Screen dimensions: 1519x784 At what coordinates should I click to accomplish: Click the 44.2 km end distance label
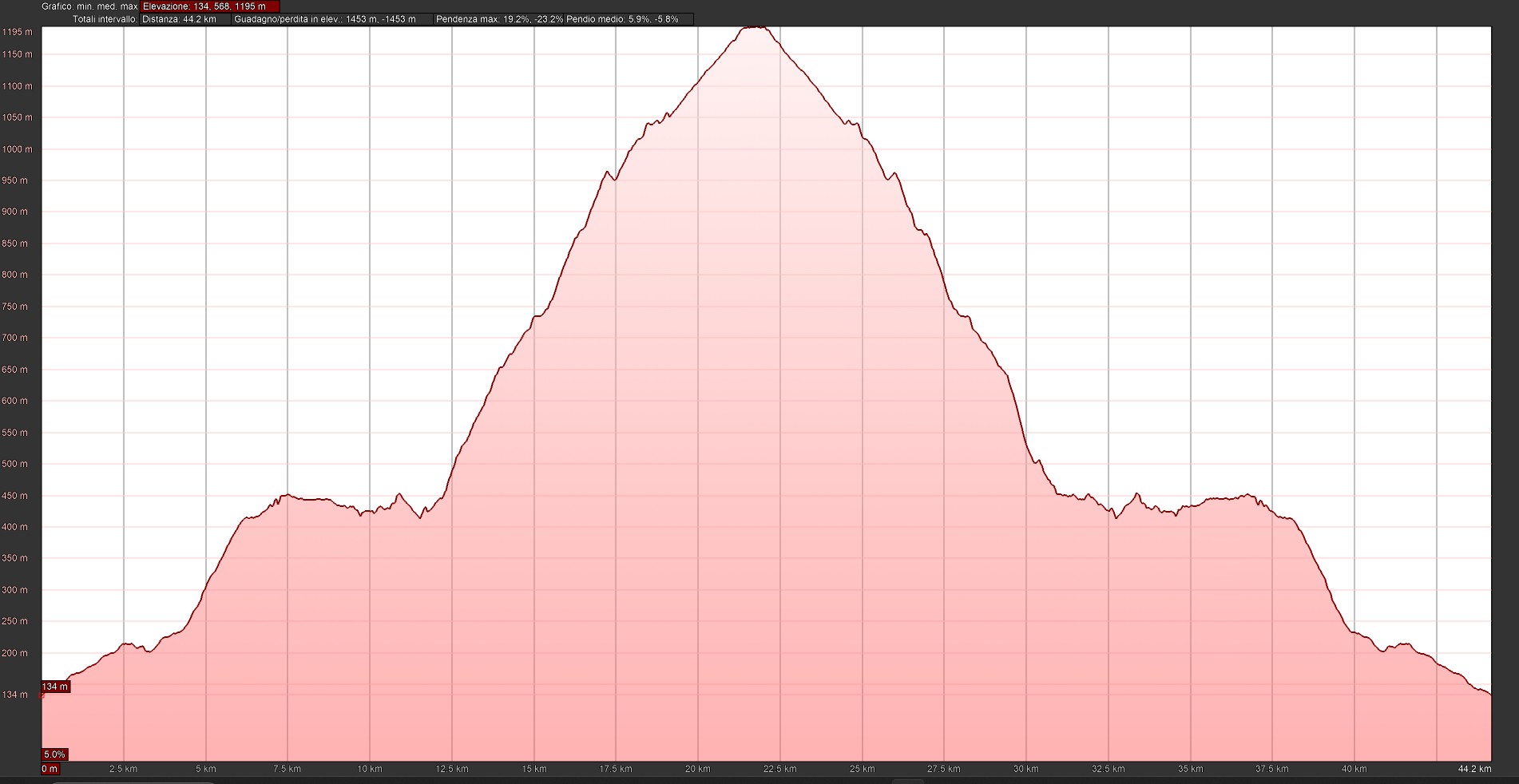click(x=1473, y=769)
